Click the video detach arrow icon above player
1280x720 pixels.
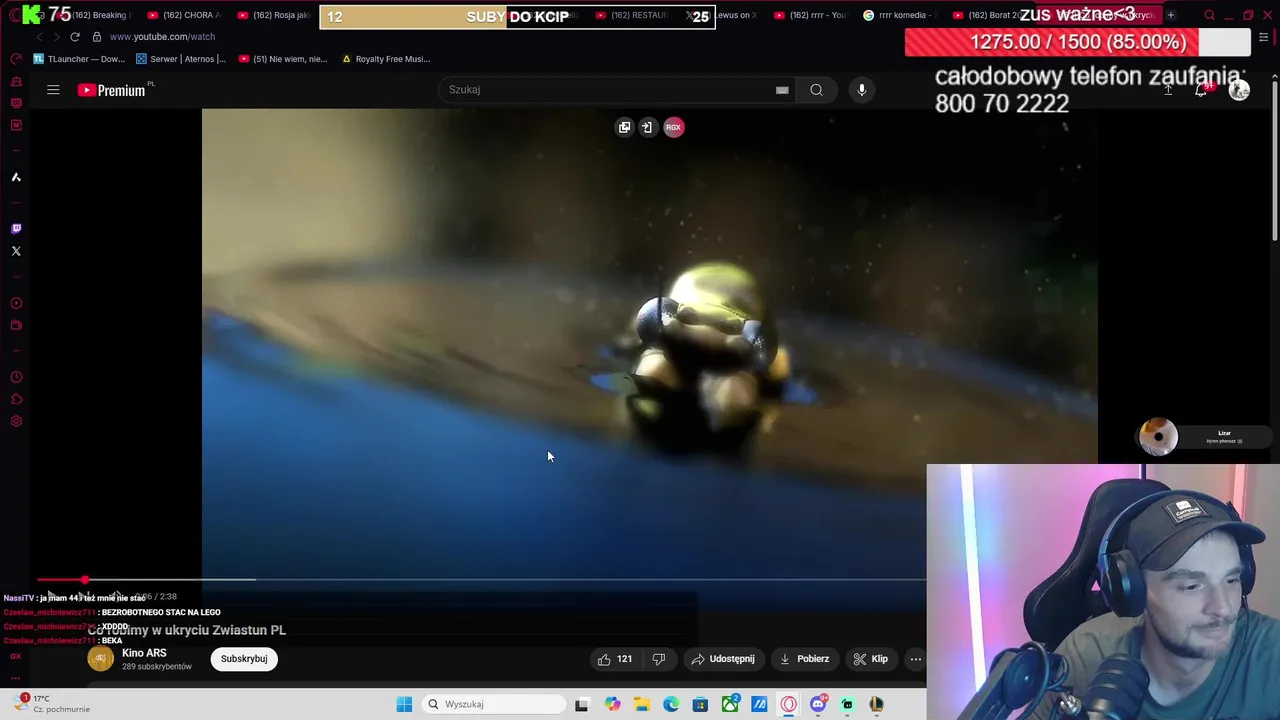pos(647,127)
